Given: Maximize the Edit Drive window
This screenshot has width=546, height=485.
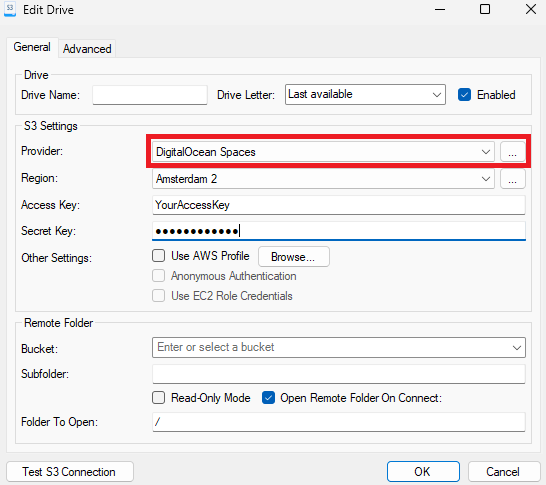Looking at the screenshot, I should point(485,9).
